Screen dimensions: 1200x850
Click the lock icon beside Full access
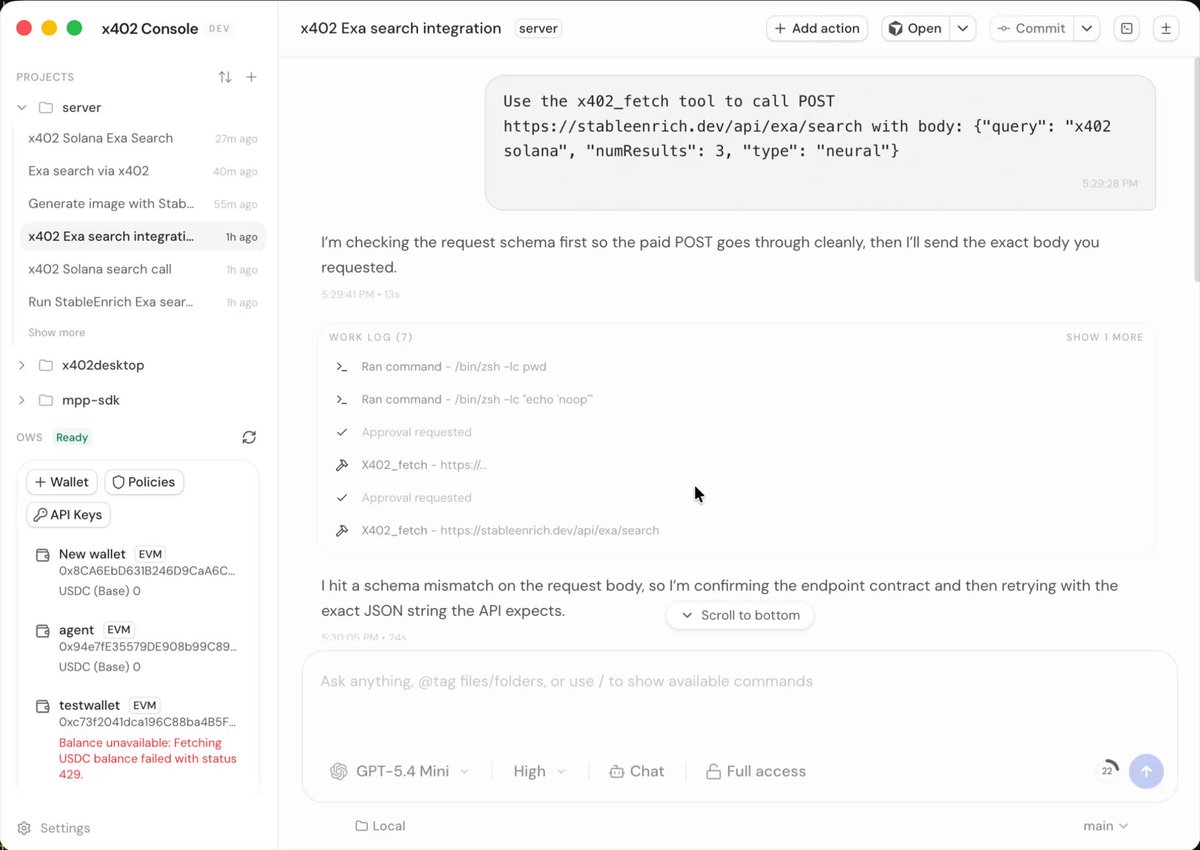[713, 771]
